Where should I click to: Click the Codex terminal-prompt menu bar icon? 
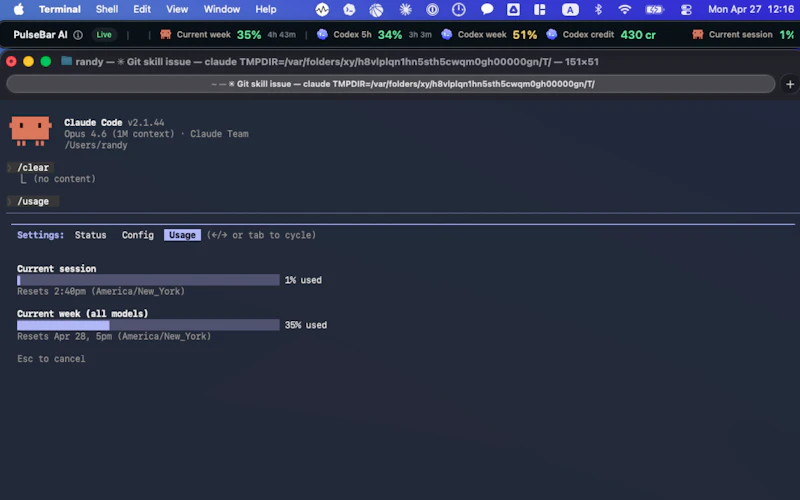tap(349, 9)
